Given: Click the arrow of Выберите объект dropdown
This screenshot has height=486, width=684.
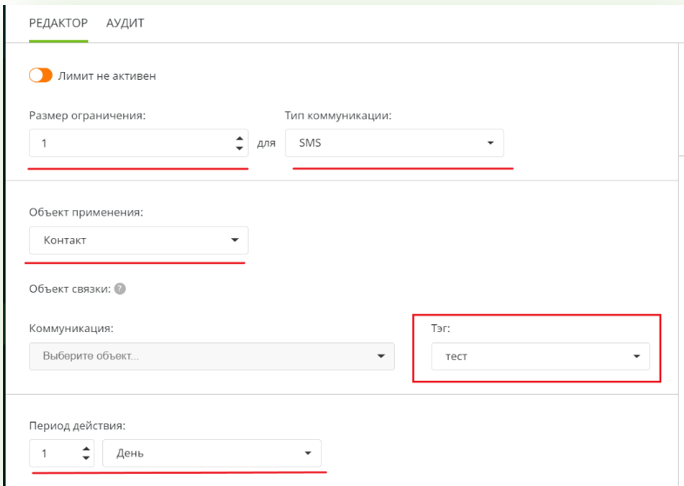Looking at the screenshot, I should pos(380,356).
